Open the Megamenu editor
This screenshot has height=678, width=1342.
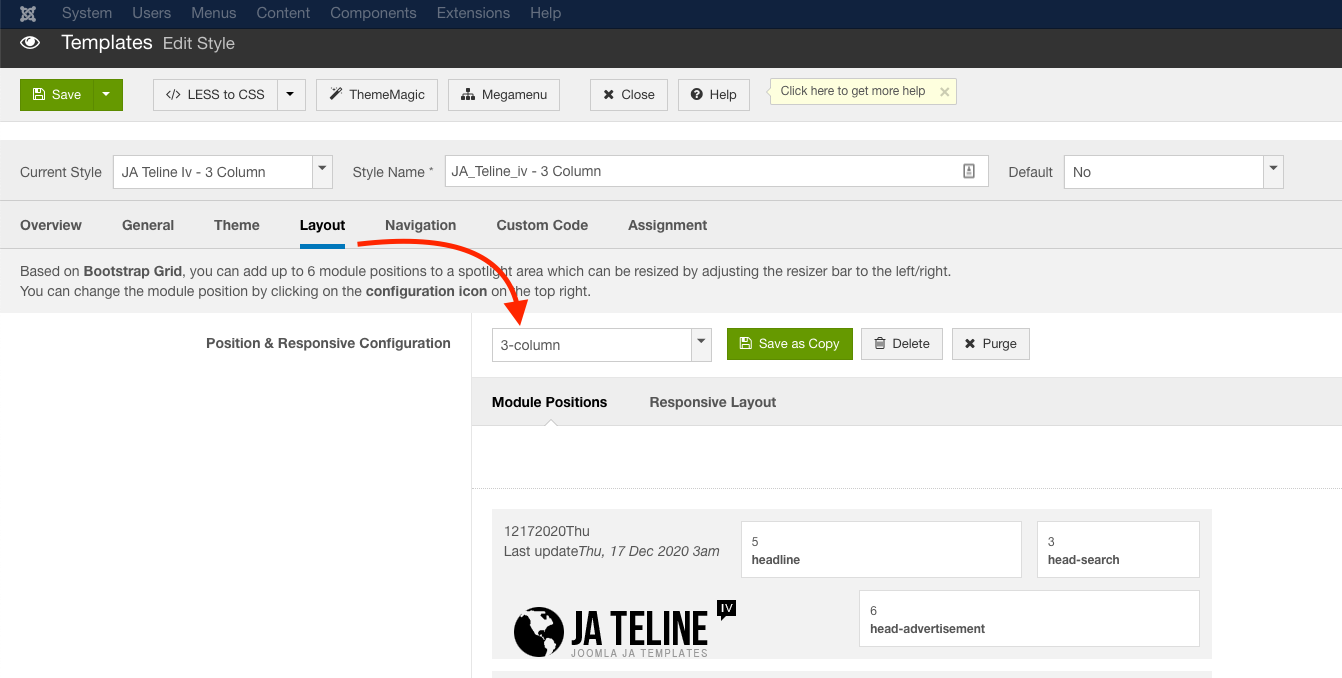pyautogui.click(x=503, y=95)
